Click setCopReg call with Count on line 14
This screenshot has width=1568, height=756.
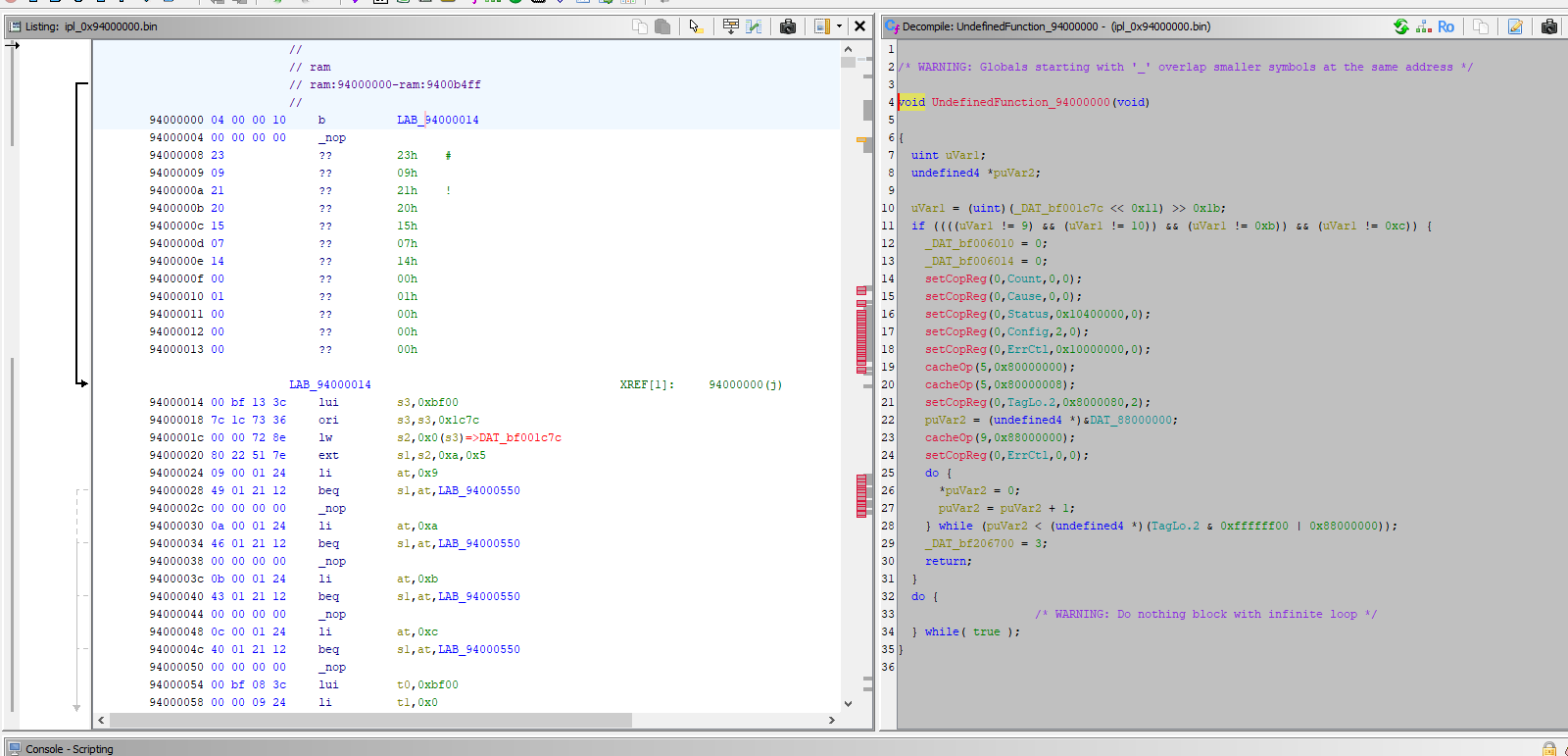(1004, 278)
